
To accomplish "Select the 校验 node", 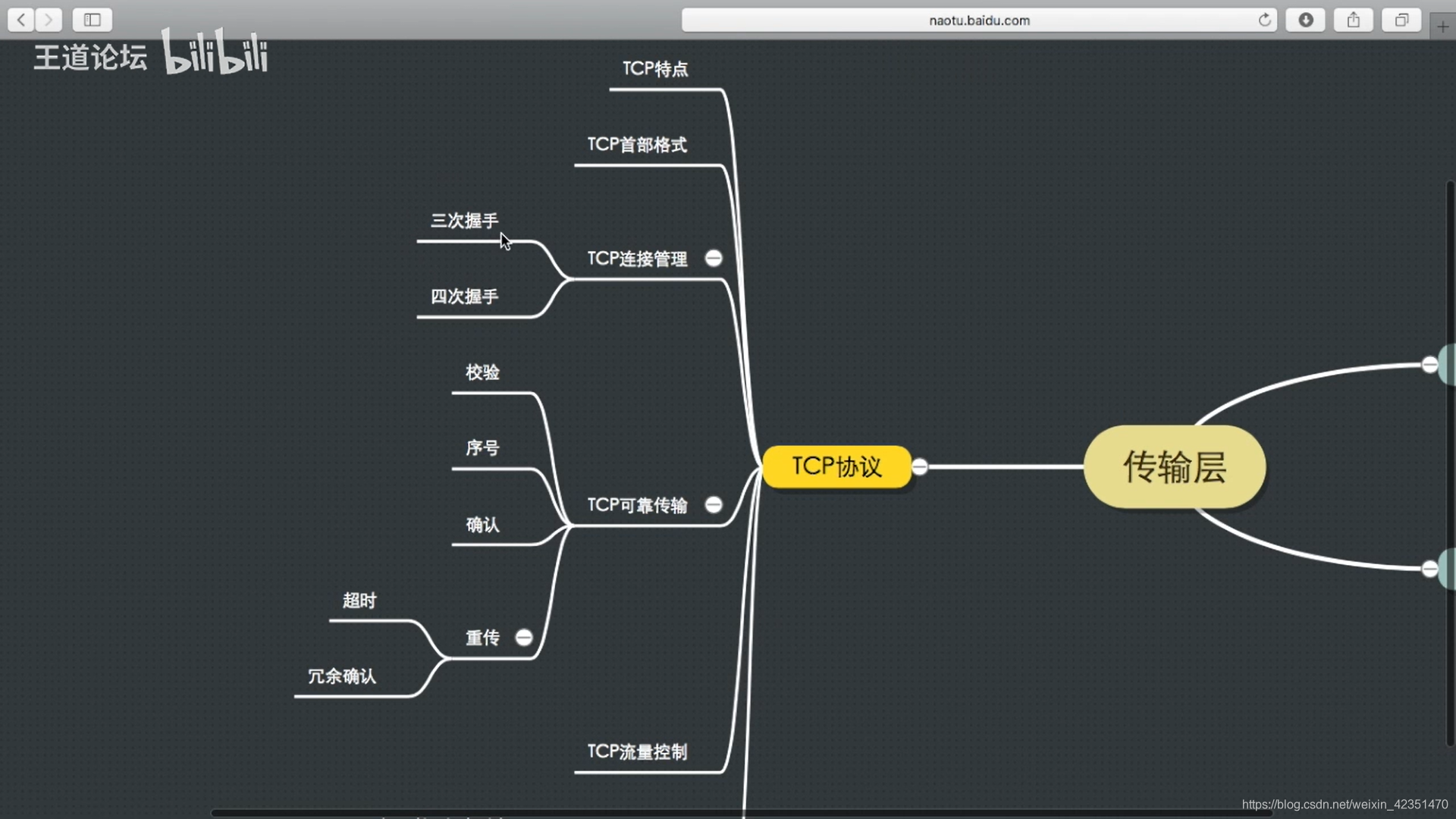I will (x=482, y=372).
